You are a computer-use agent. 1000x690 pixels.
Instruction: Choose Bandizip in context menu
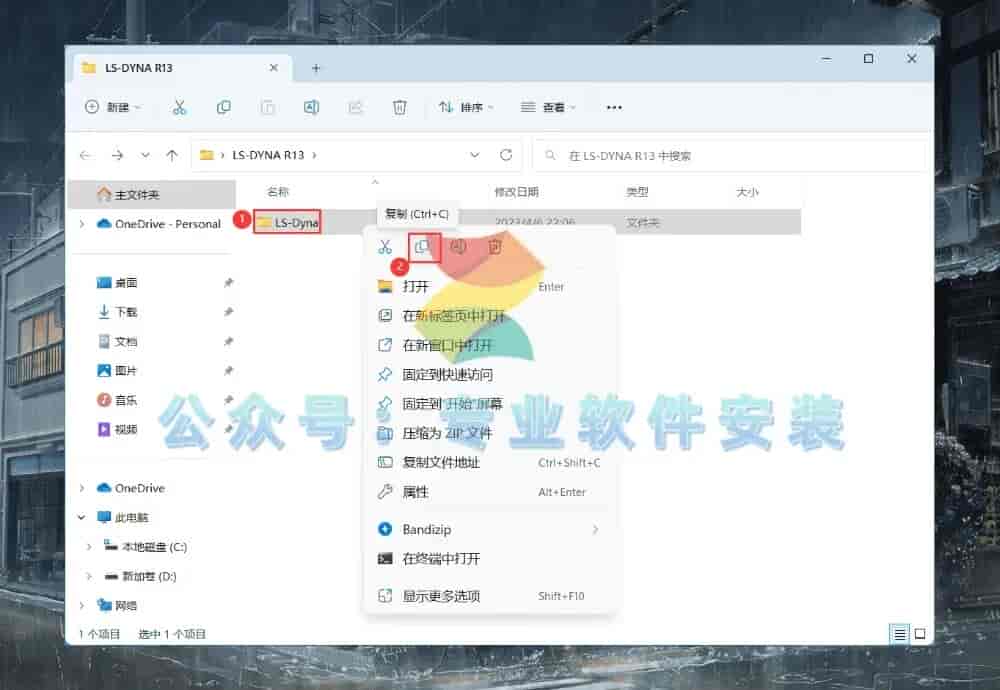click(x=489, y=529)
